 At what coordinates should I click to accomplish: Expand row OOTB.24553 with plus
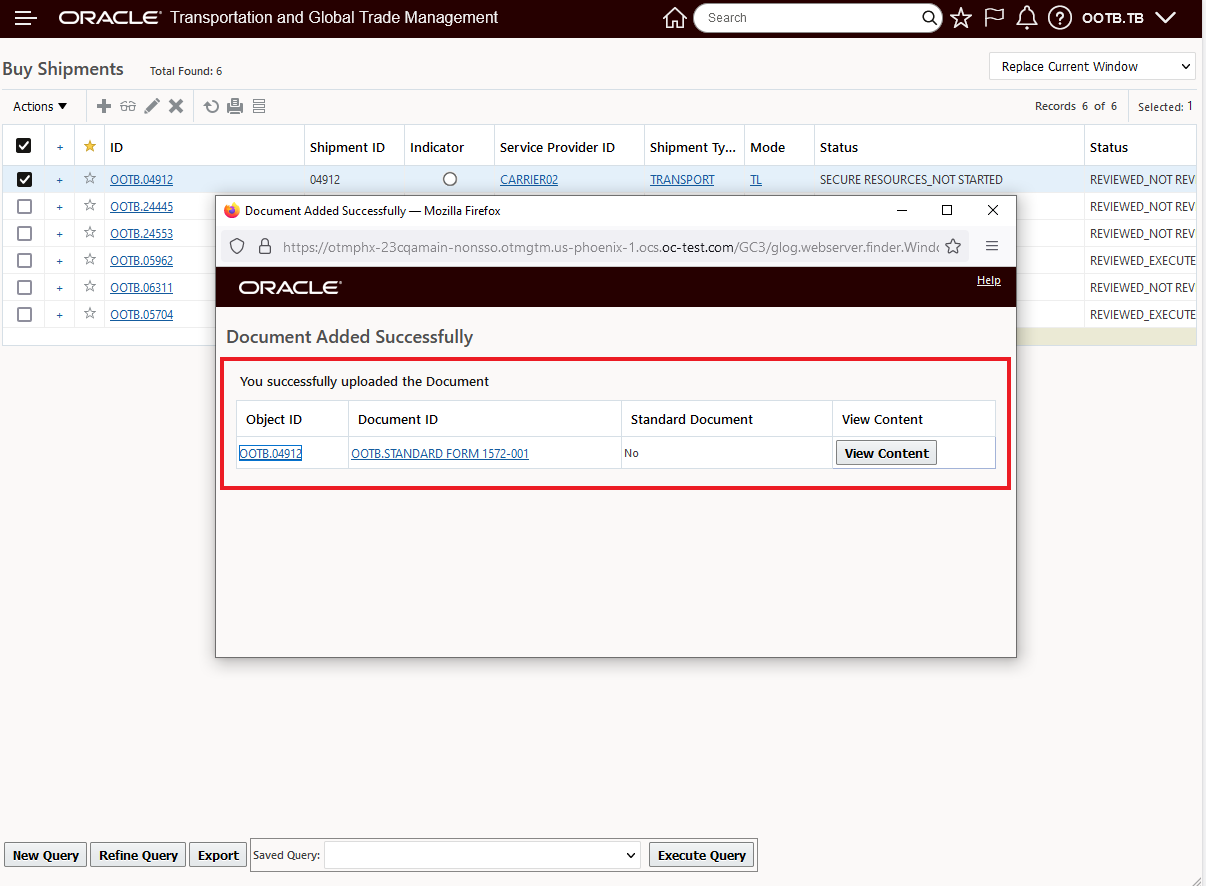(59, 234)
